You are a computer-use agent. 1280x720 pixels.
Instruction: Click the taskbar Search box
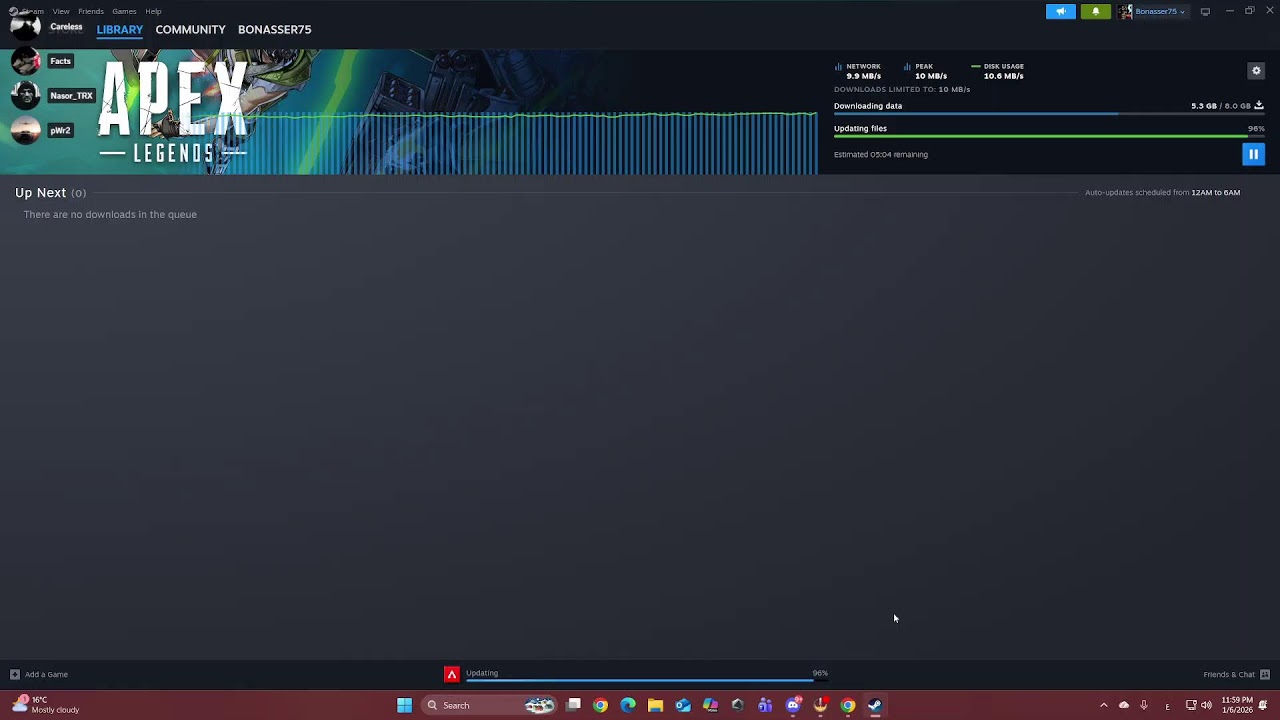click(x=490, y=705)
